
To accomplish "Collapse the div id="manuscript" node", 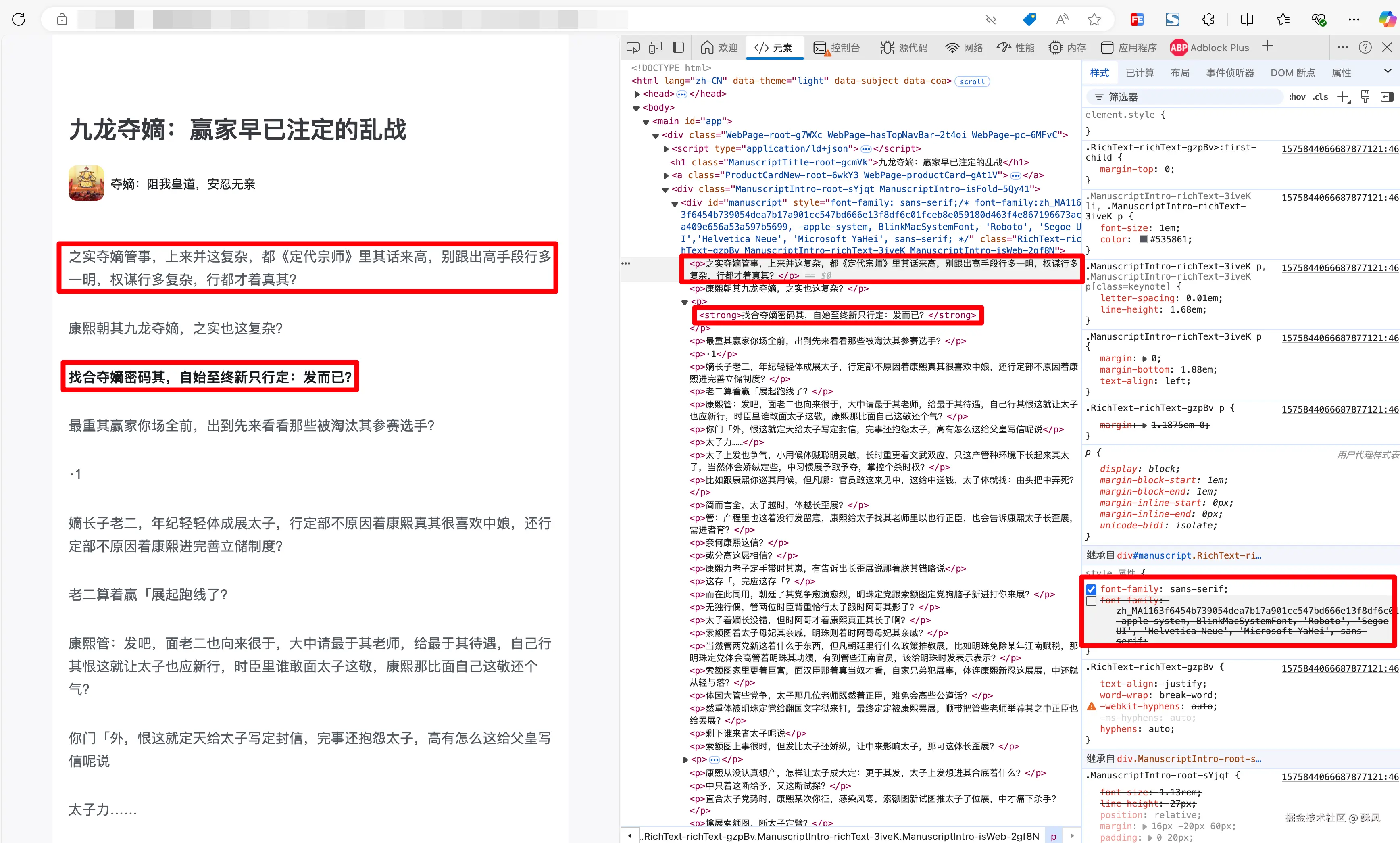I will (675, 203).
